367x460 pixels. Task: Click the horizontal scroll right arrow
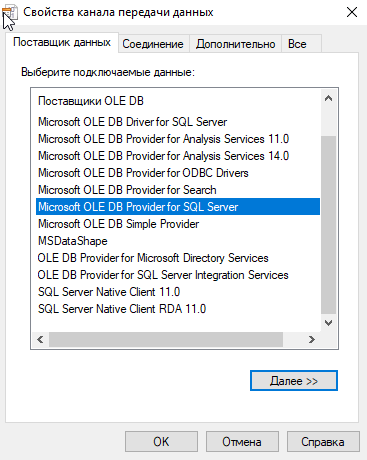coord(312,339)
